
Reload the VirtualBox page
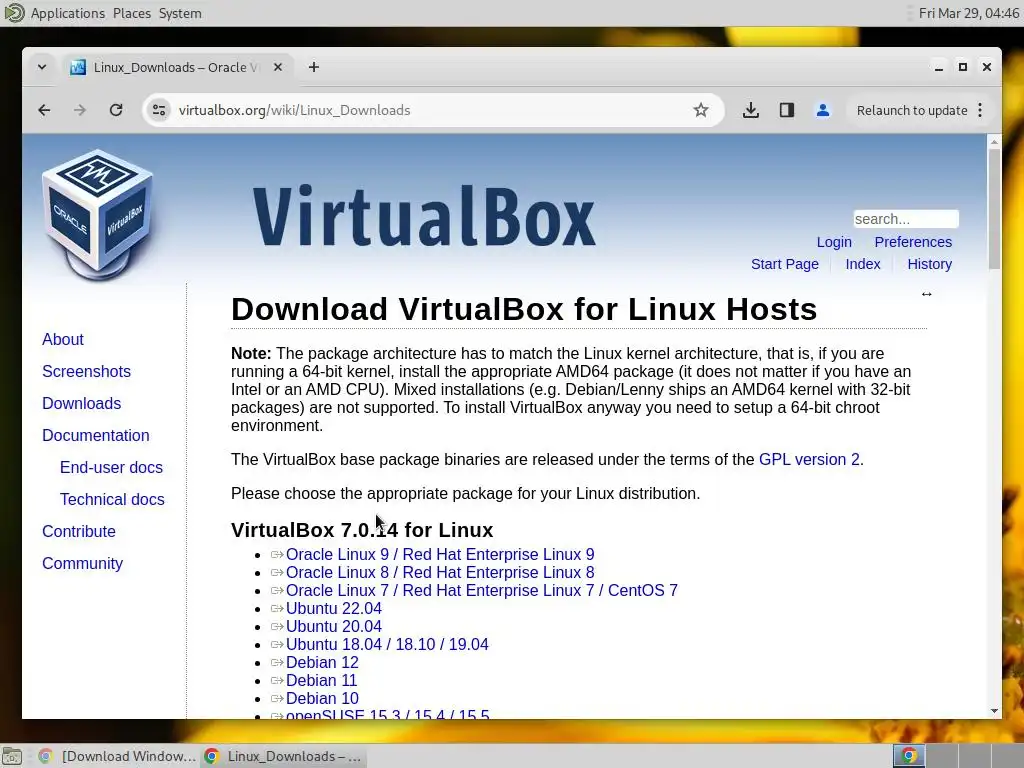116,110
